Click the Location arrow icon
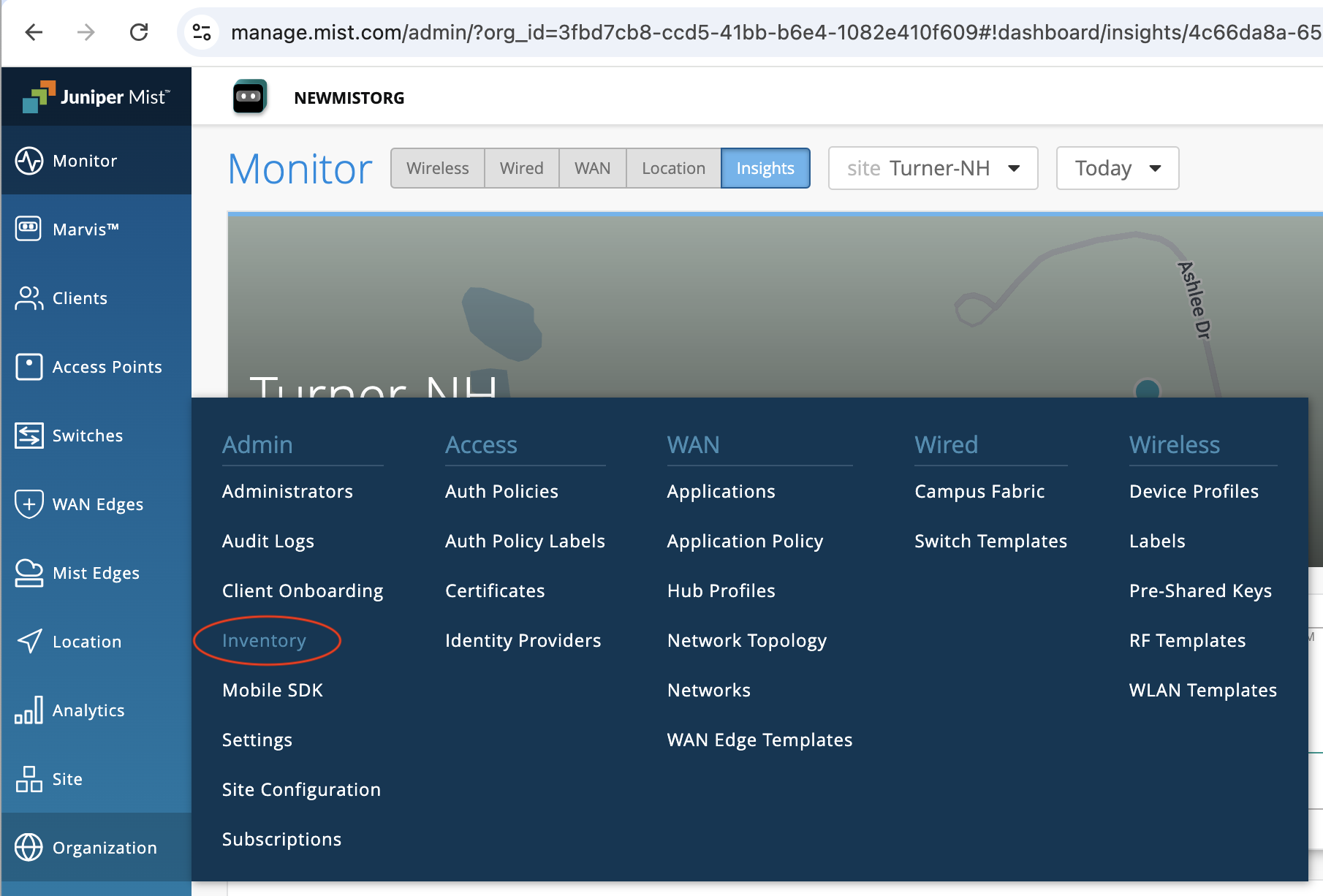Screen dimensions: 1323x896 tap(29, 641)
